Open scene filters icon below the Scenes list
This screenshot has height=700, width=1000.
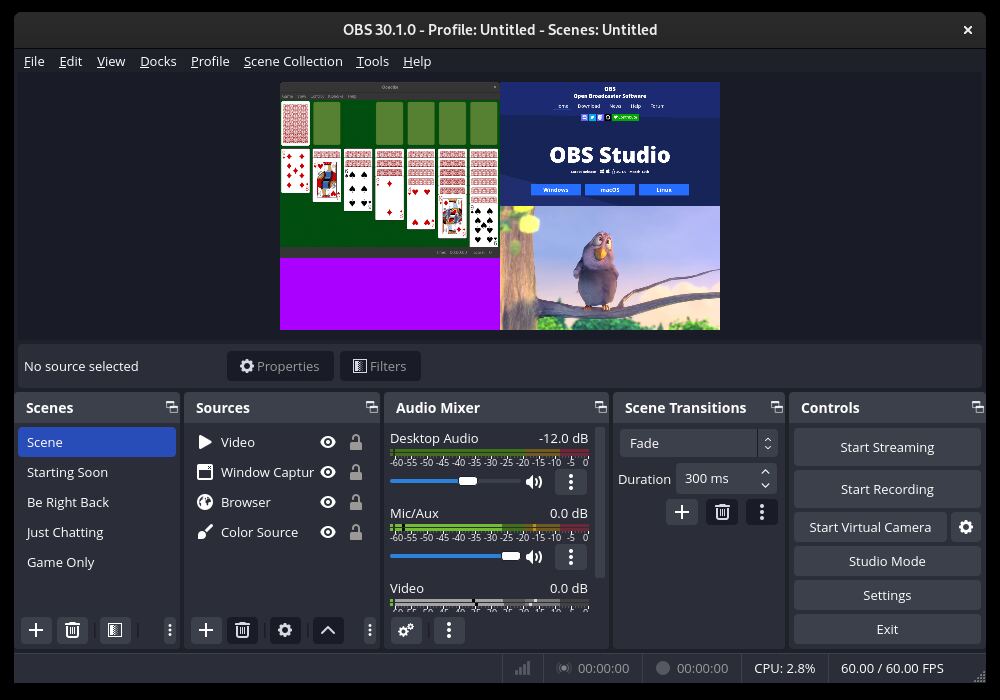click(x=114, y=630)
